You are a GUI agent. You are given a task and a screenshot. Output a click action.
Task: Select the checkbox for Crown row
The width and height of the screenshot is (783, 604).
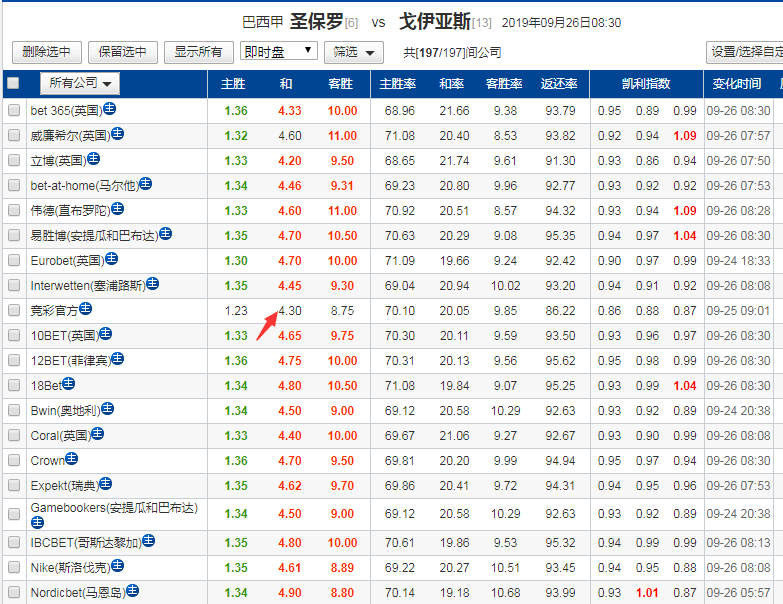(x=14, y=460)
